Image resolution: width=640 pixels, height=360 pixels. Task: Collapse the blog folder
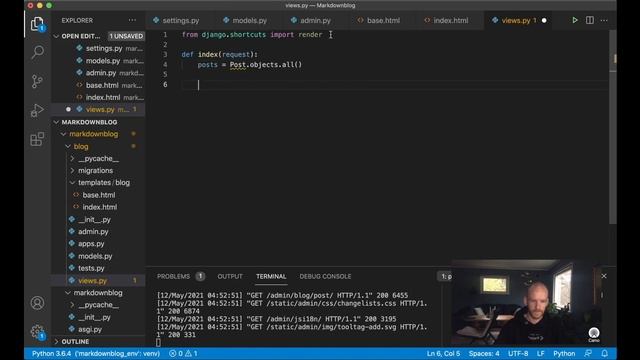(x=68, y=146)
